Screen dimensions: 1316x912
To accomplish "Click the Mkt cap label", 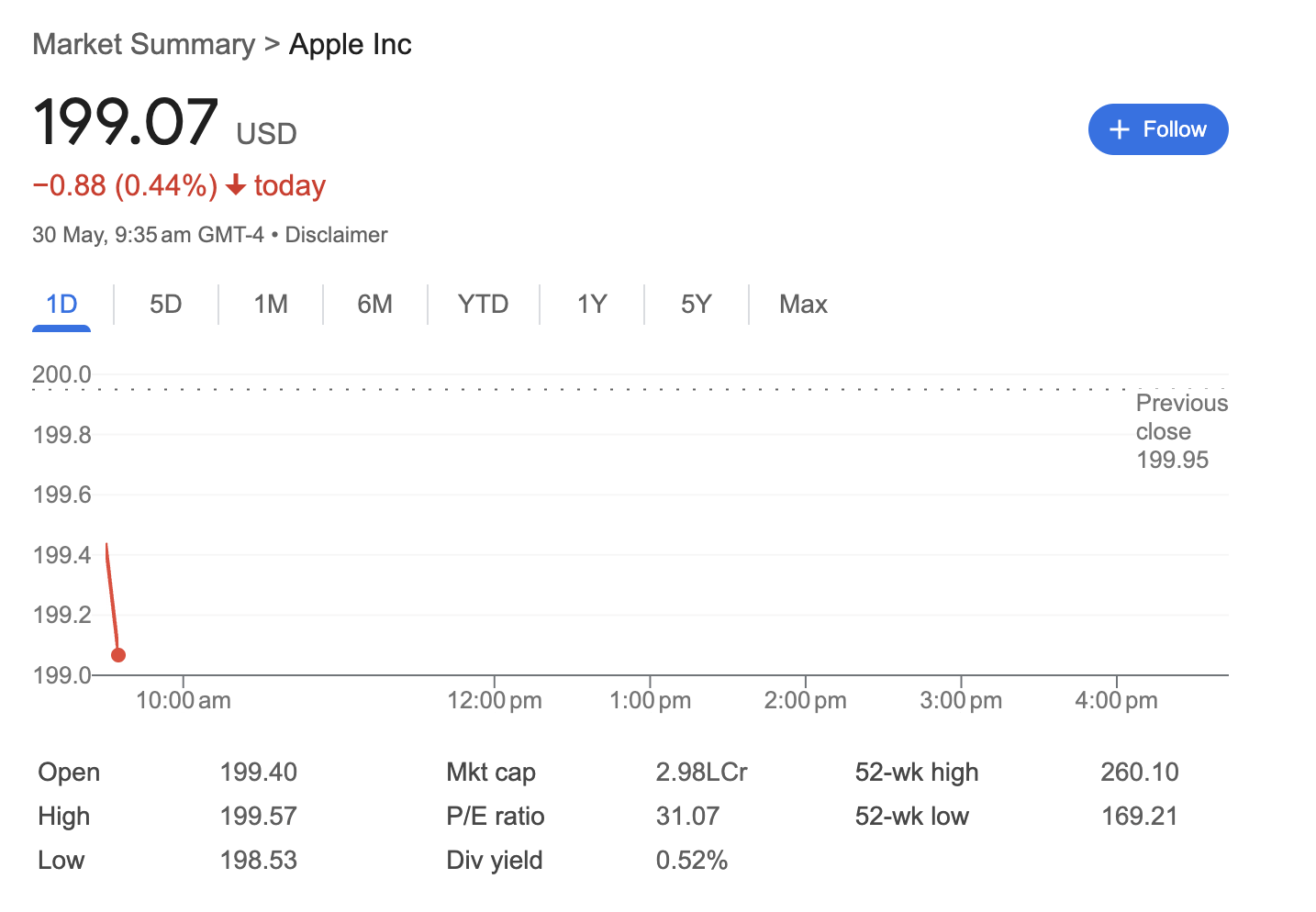I will point(490,773).
